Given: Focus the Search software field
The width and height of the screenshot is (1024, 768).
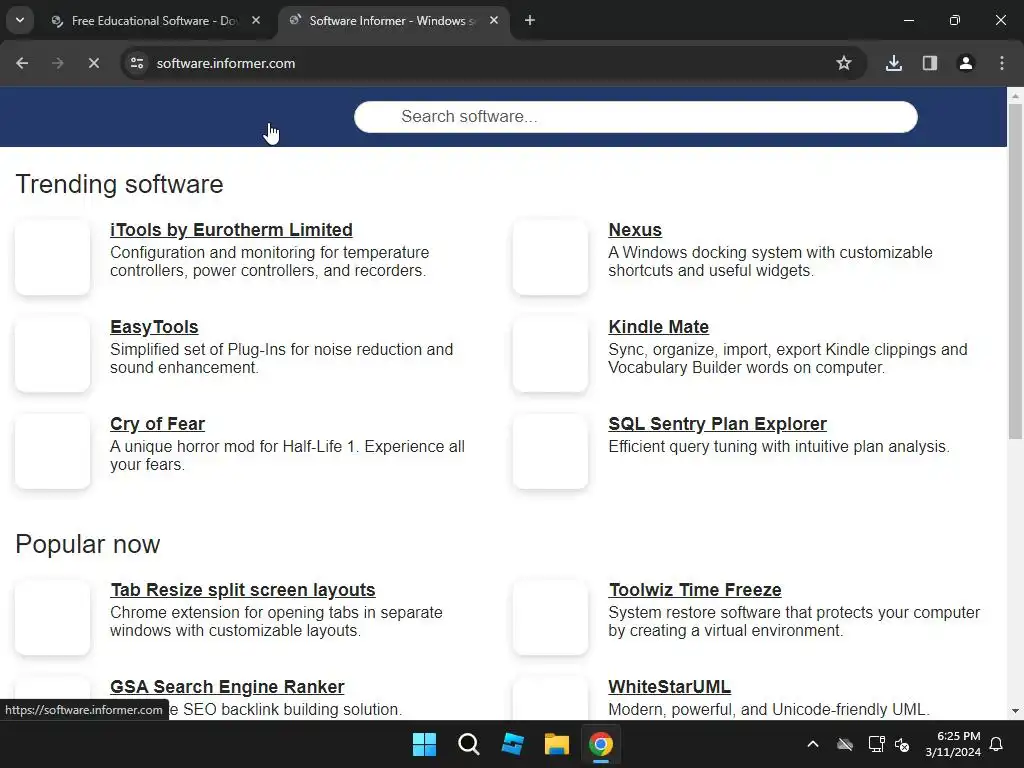Looking at the screenshot, I should pos(635,117).
